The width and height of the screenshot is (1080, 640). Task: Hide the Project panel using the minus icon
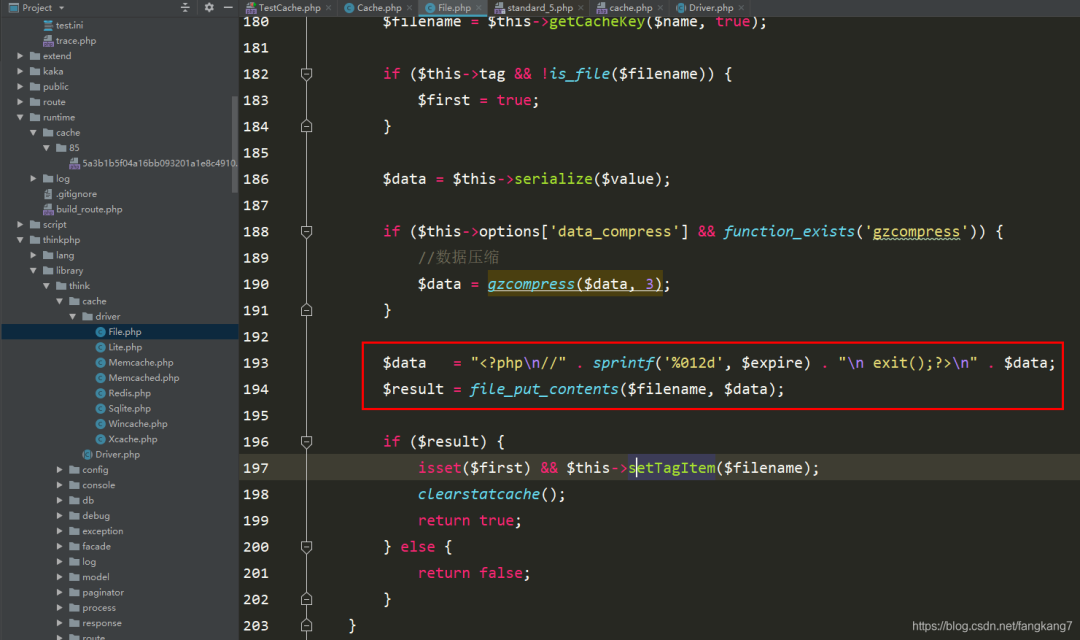point(228,7)
